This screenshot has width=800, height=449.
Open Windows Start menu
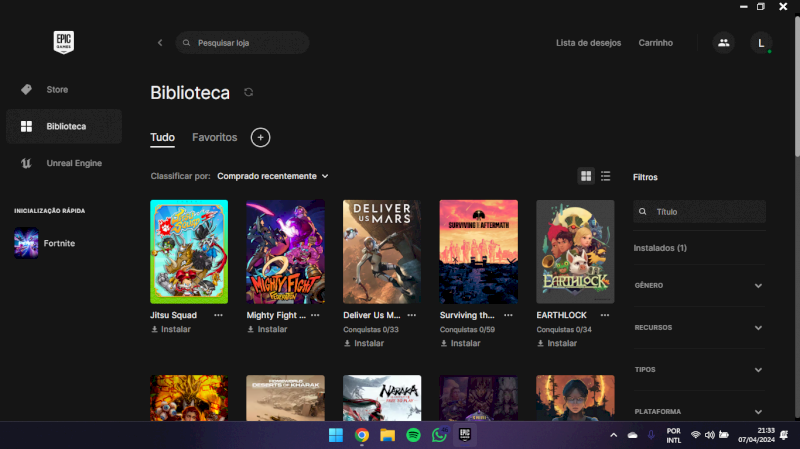pos(336,435)
